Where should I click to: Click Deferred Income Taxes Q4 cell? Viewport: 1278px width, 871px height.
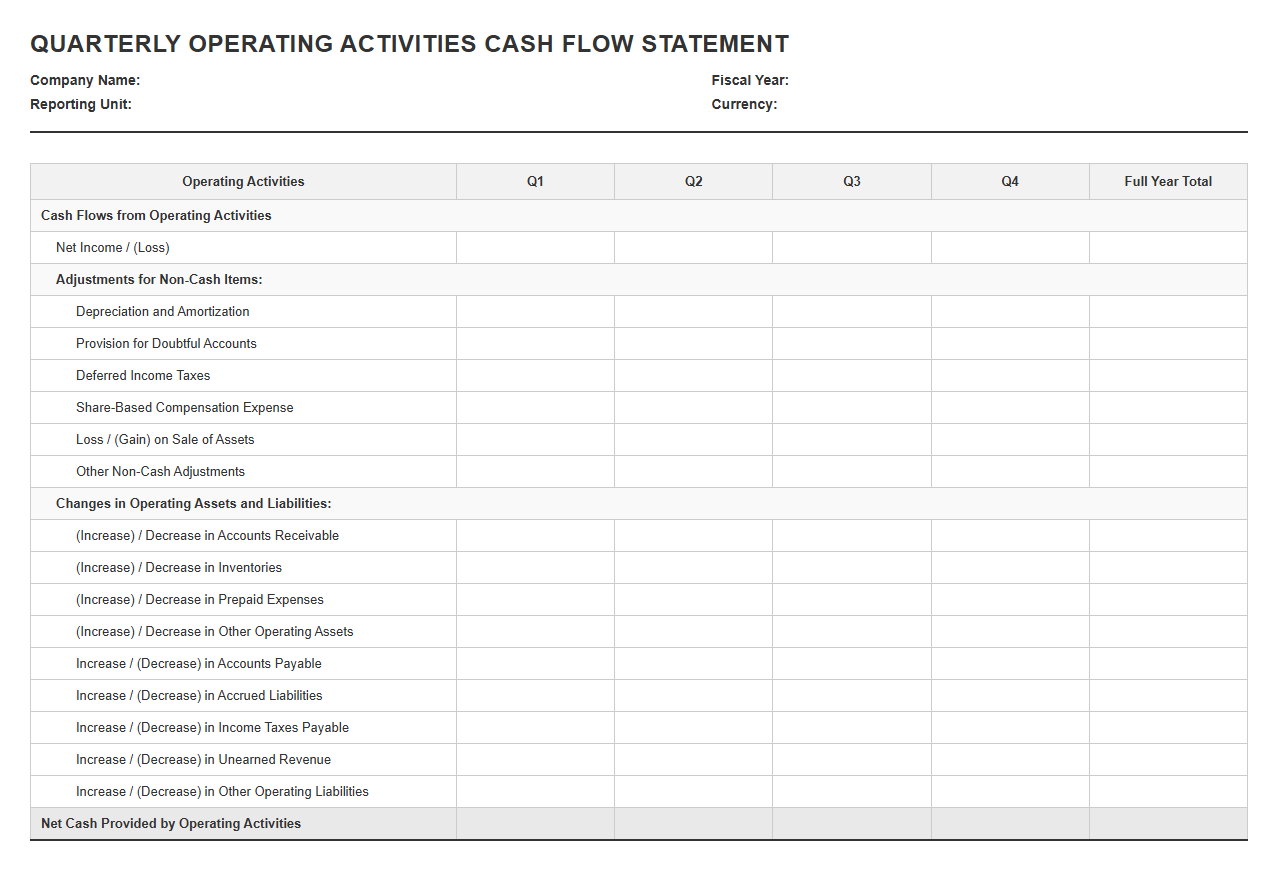(x=1010, y=375)
